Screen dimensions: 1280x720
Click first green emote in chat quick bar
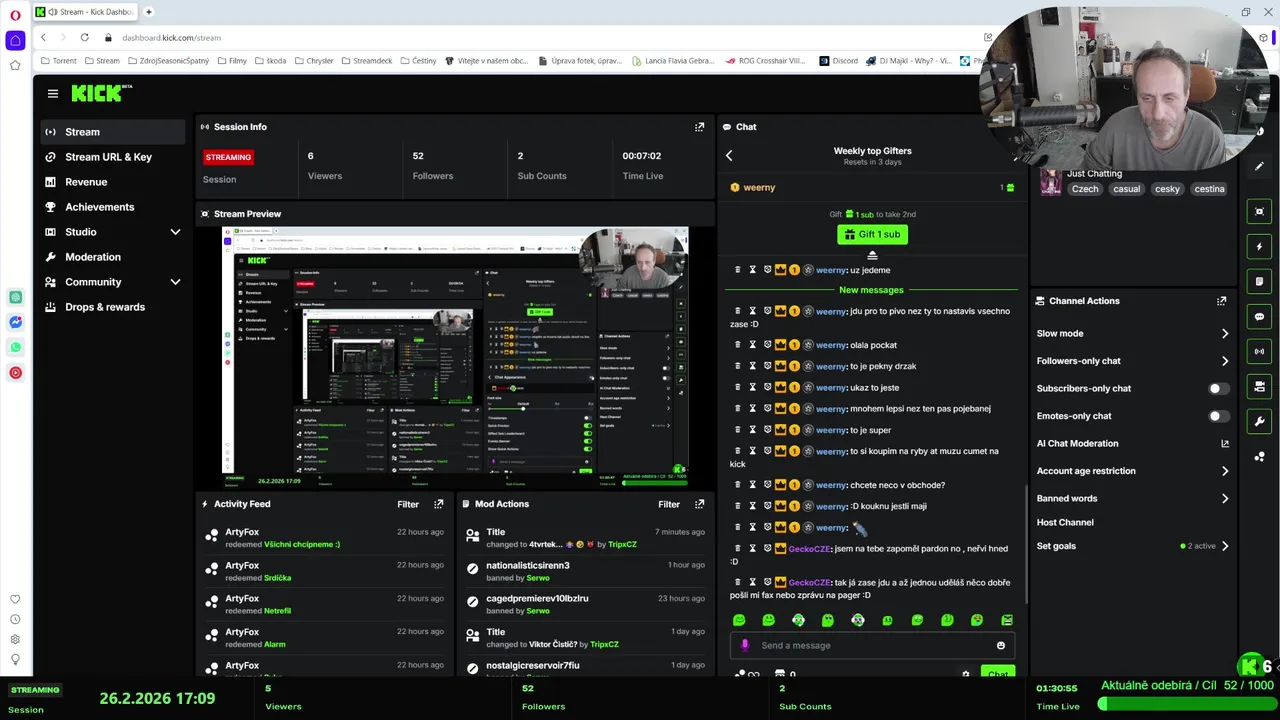point(739,621)
